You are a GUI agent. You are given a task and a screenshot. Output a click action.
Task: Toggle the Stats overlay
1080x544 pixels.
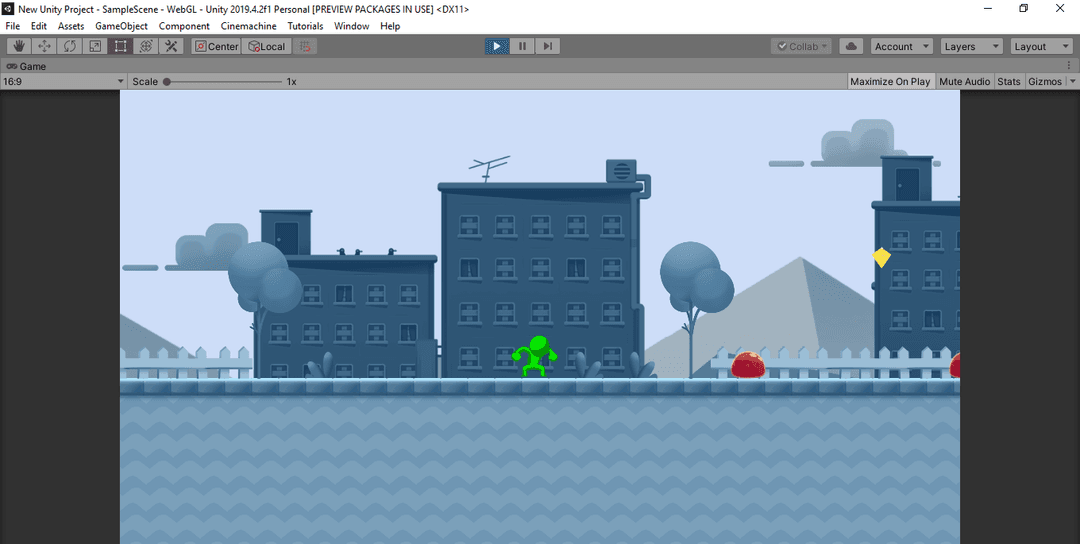click(x=1009, y=81)
